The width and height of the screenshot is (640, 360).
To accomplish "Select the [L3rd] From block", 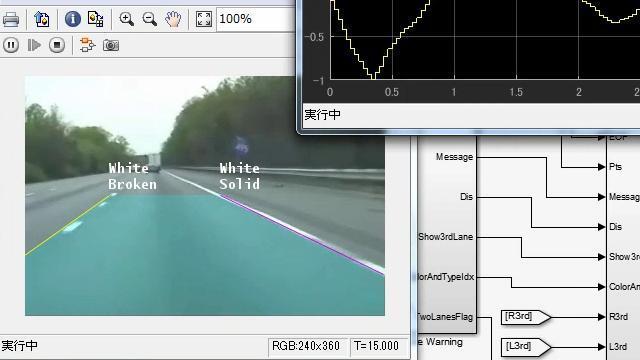I will [526, 347].
